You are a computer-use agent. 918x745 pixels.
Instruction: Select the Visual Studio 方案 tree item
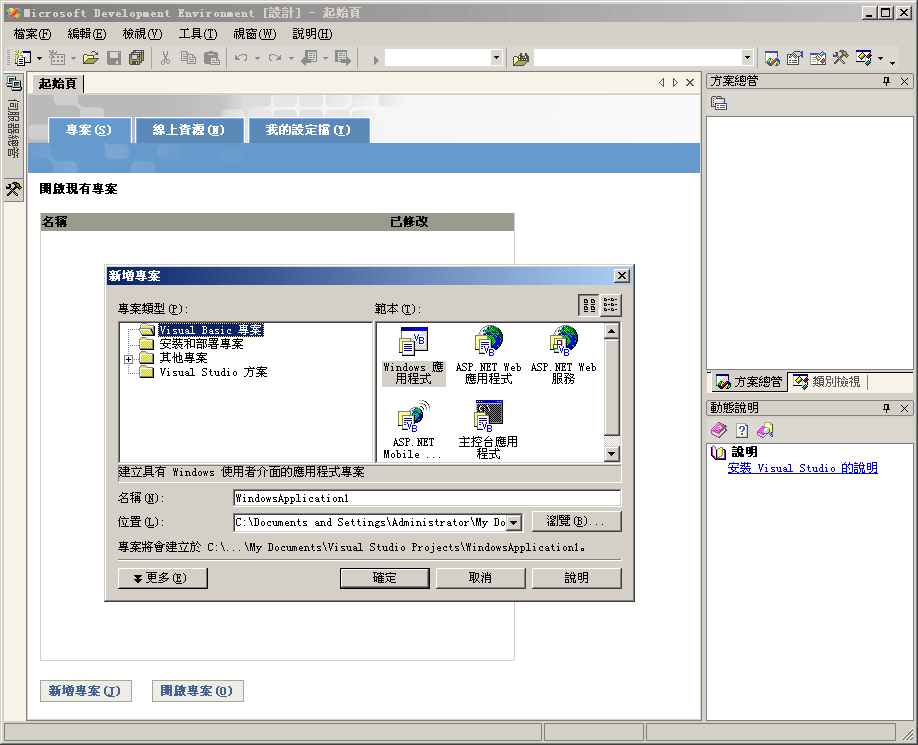click(213, 372)
